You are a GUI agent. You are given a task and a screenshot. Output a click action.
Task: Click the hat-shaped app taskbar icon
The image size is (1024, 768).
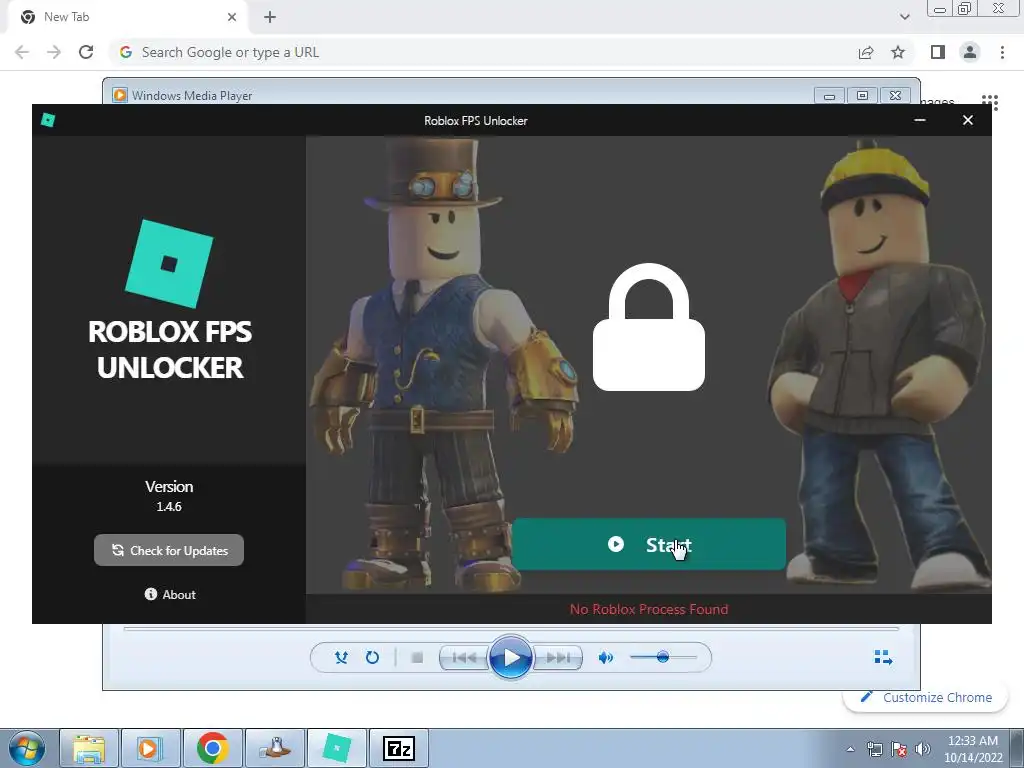[x=275, y=748]
